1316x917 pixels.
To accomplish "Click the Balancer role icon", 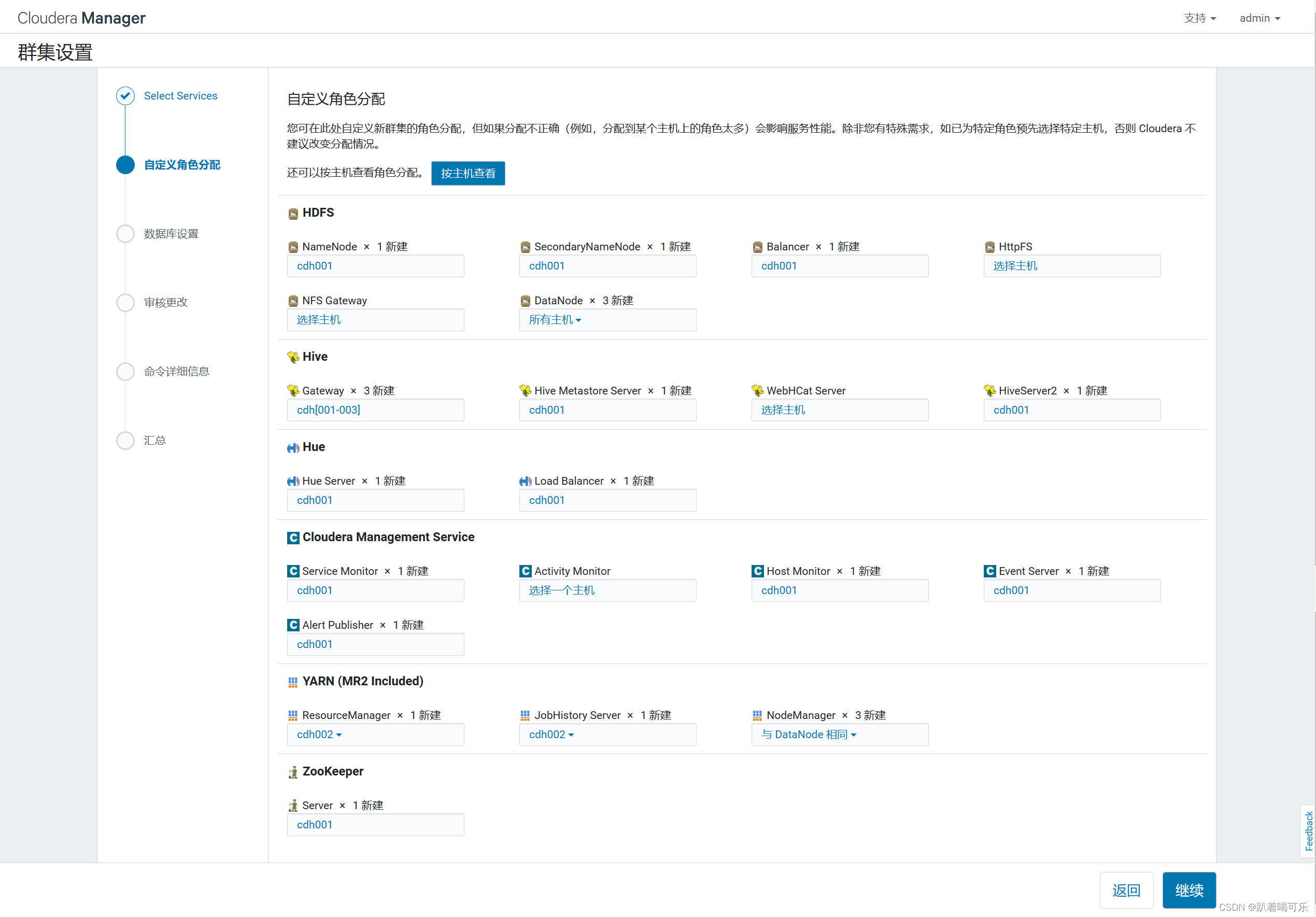I will [x=757, y=247].
